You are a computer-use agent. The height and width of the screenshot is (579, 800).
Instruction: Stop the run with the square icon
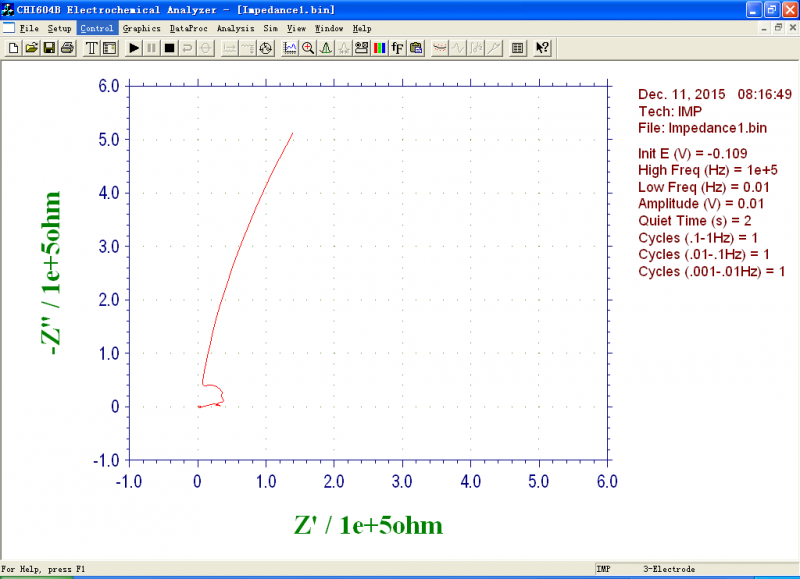169,48
